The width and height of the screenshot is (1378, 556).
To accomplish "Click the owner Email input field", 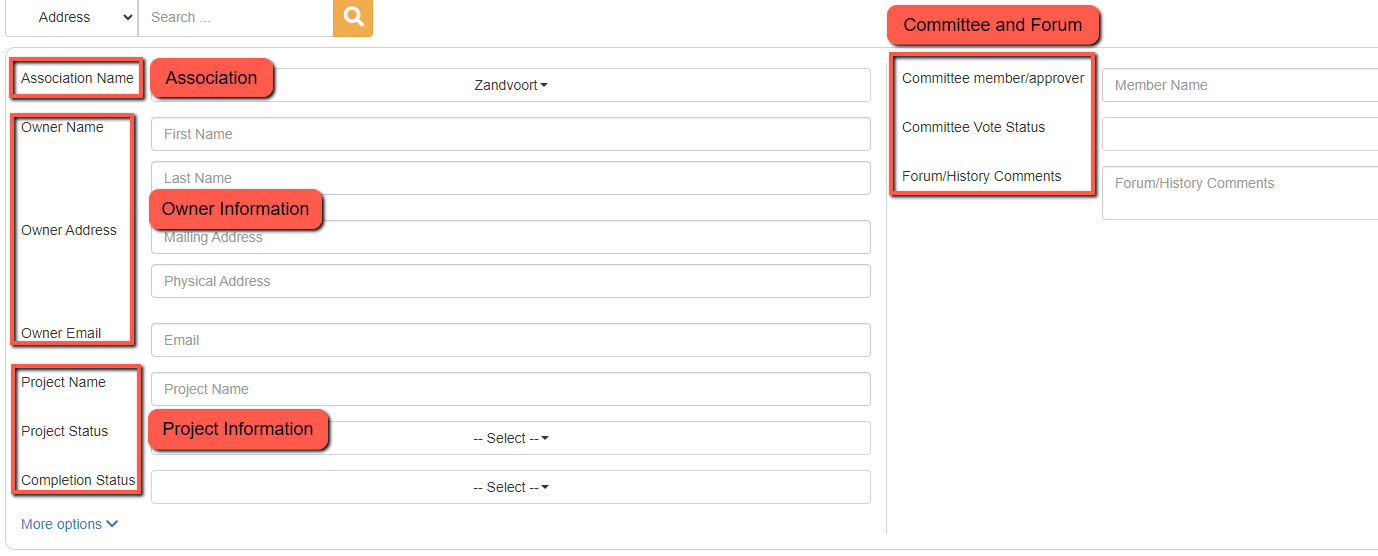I will pos(510,340).
